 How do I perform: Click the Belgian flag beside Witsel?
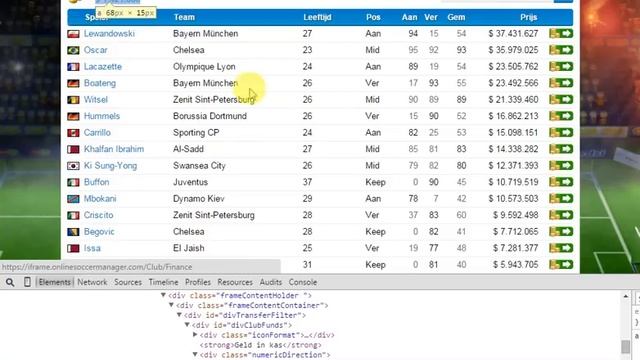click(x=73, y=100)
